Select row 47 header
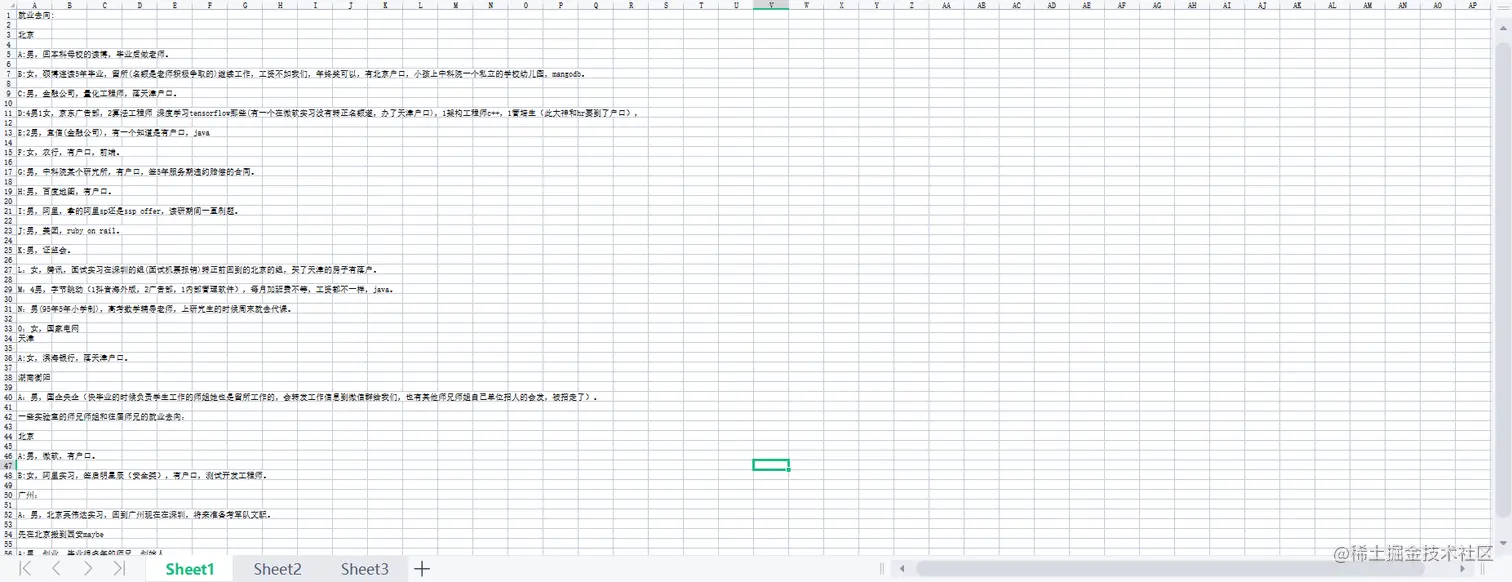The height and width of the screenshot is (582, 1512). point(8,465)
